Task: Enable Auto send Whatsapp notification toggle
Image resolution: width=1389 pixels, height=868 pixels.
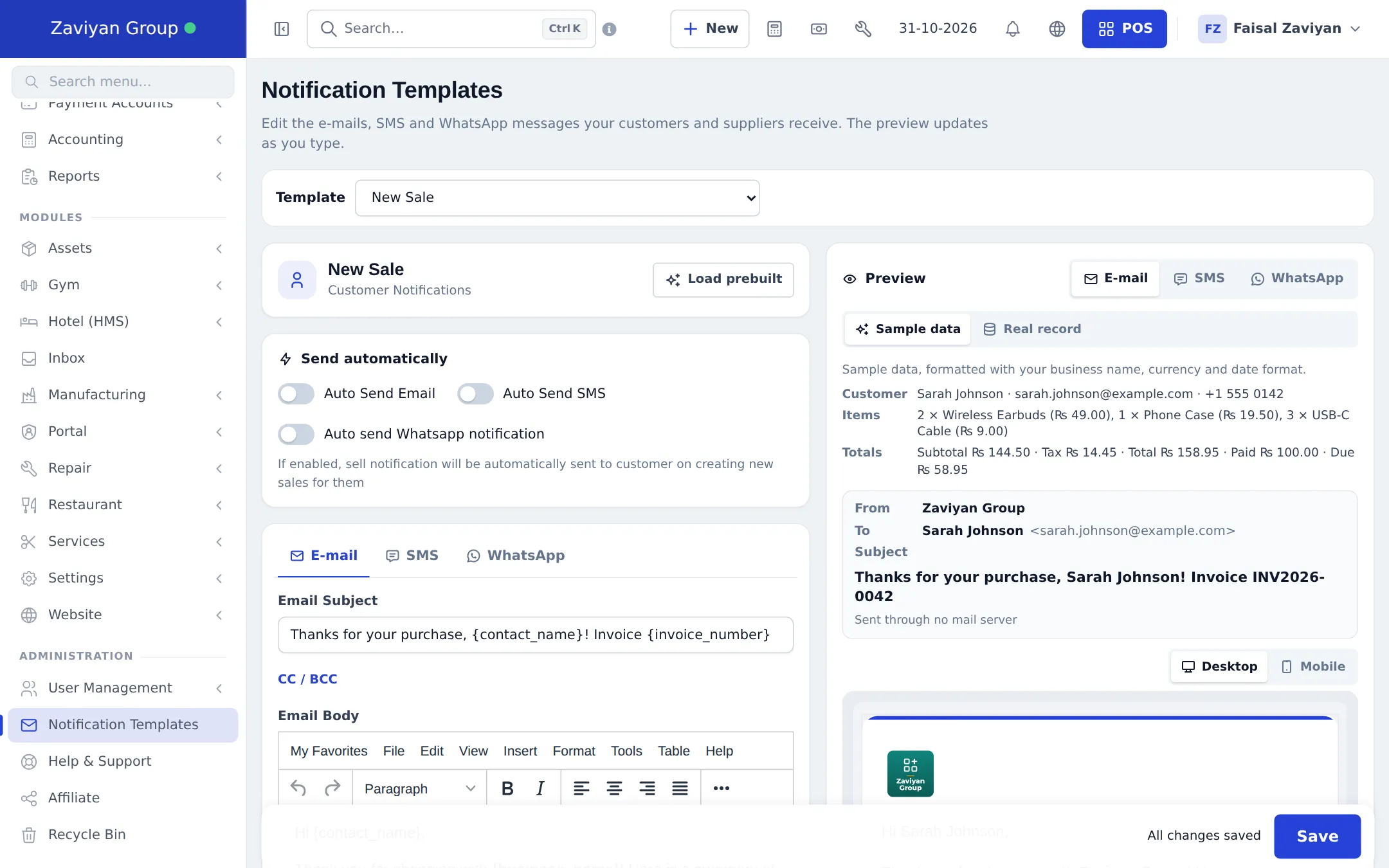Action: pyautogui.click(x=296, y=434)
